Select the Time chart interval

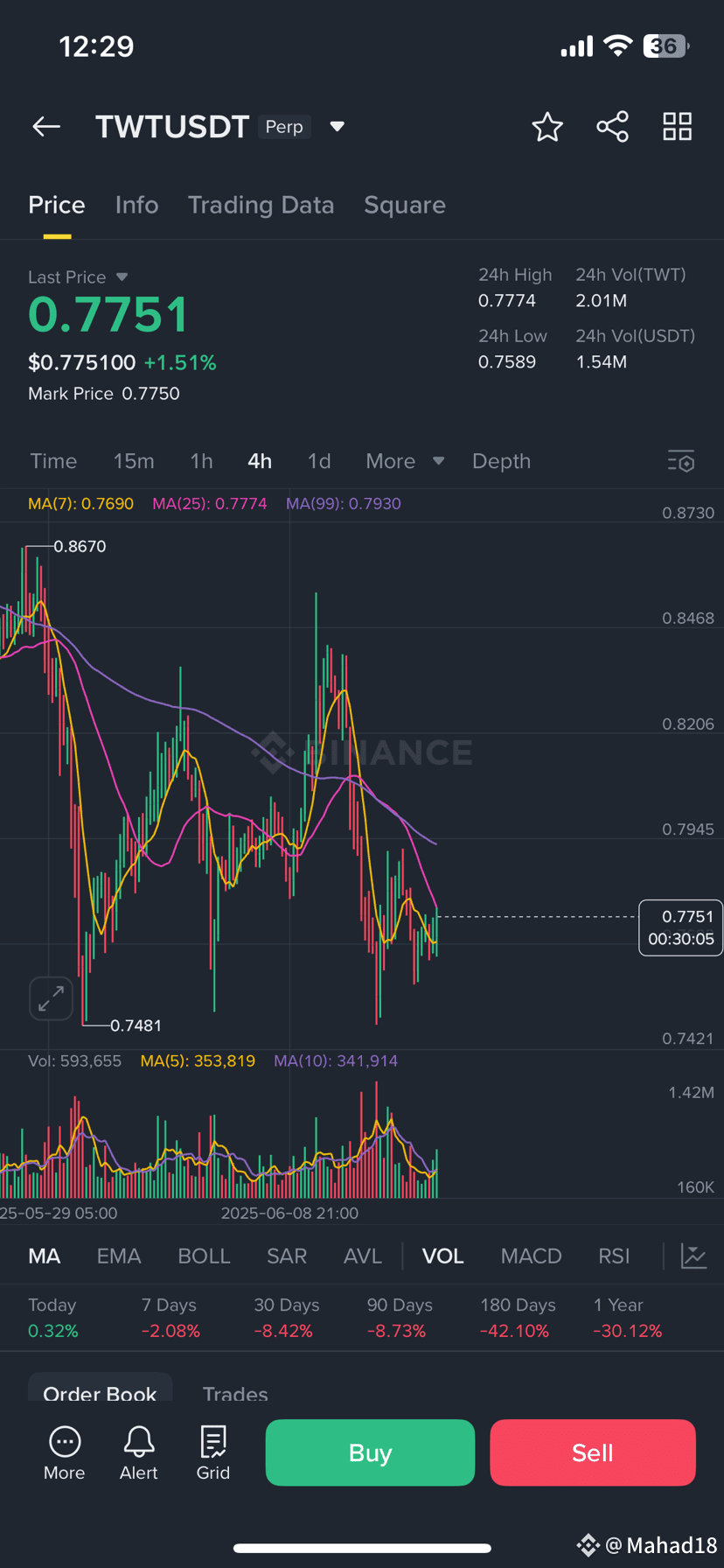[x=53, y=461]
